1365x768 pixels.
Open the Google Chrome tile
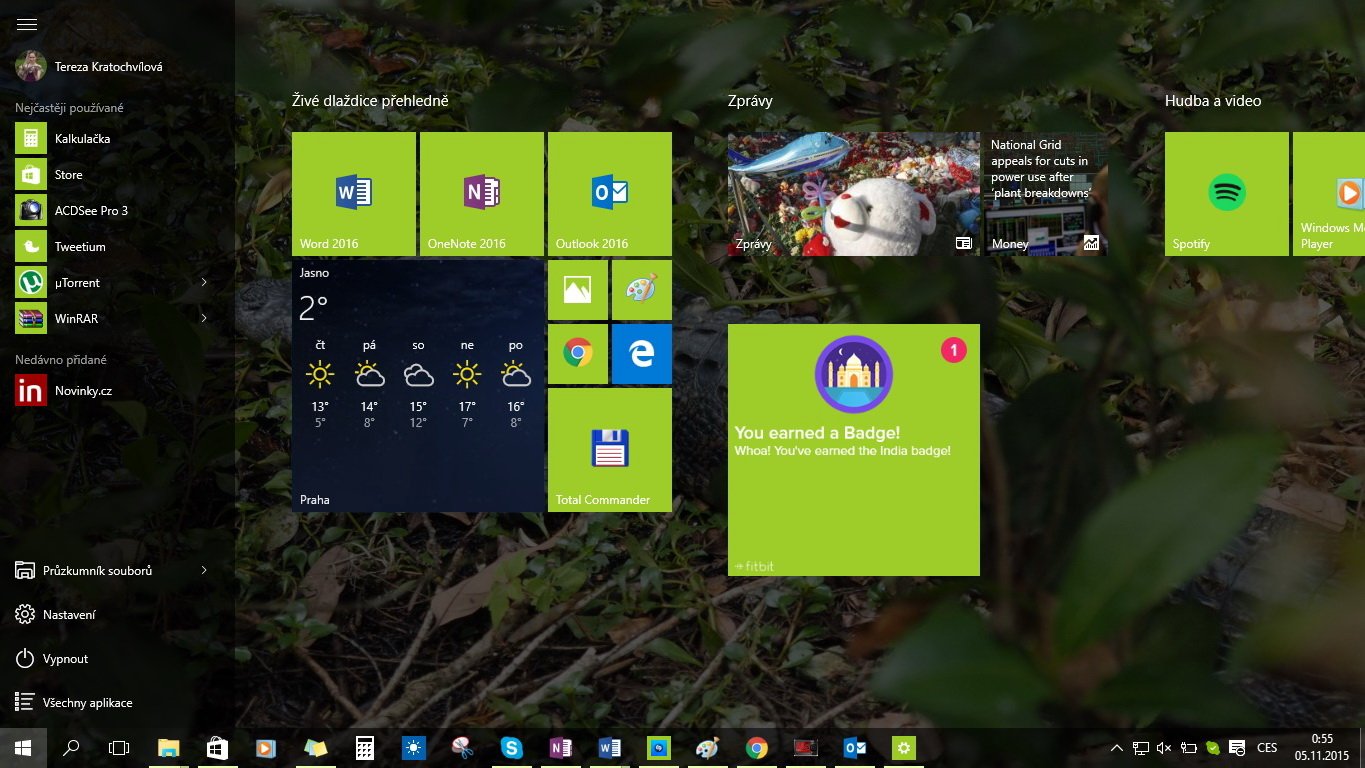pyautogui.click(x=578, y=354)
